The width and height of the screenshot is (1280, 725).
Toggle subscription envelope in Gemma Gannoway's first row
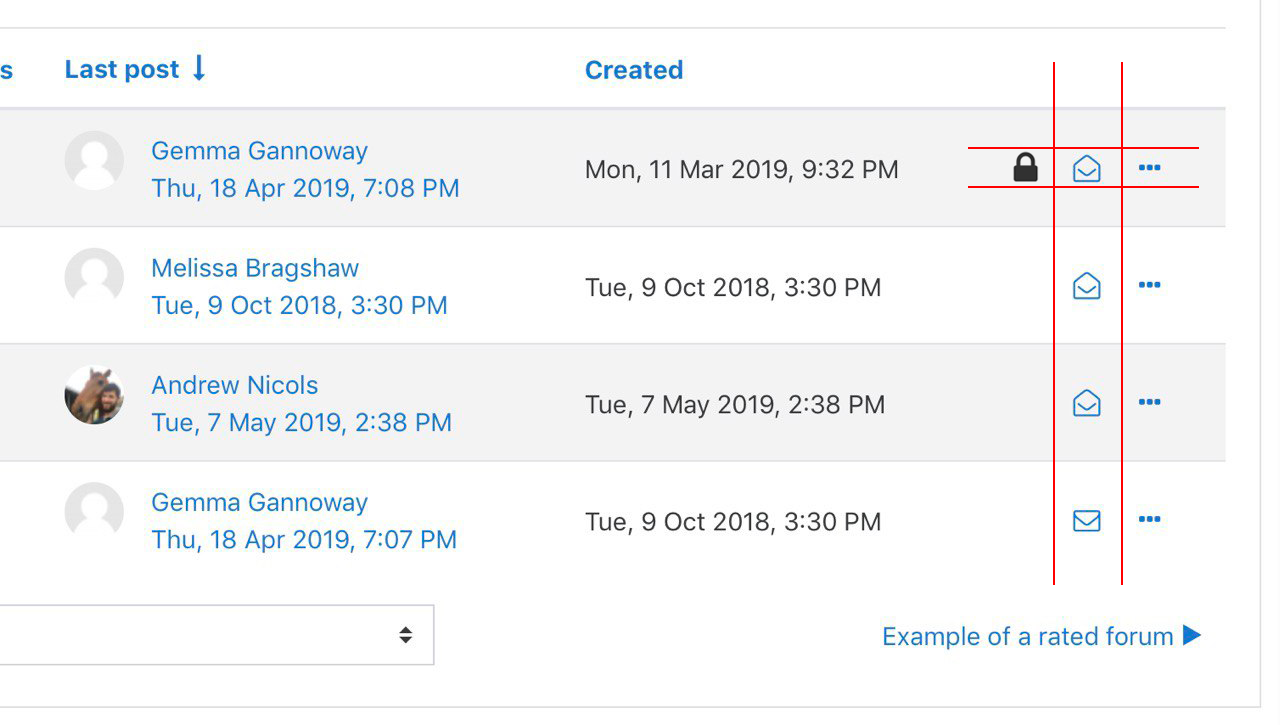point(1087,168)
